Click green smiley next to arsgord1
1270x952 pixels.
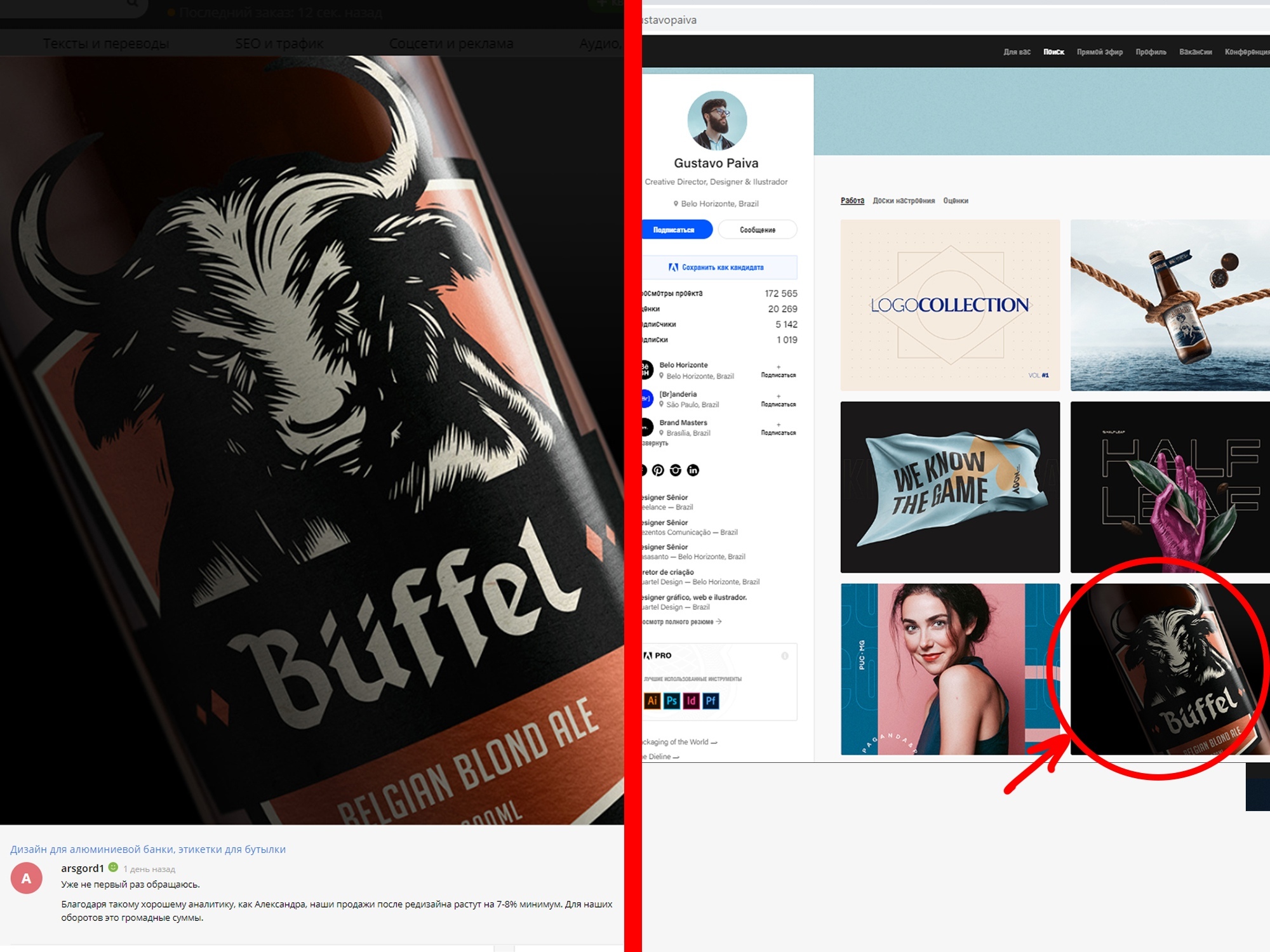(113, 867)
